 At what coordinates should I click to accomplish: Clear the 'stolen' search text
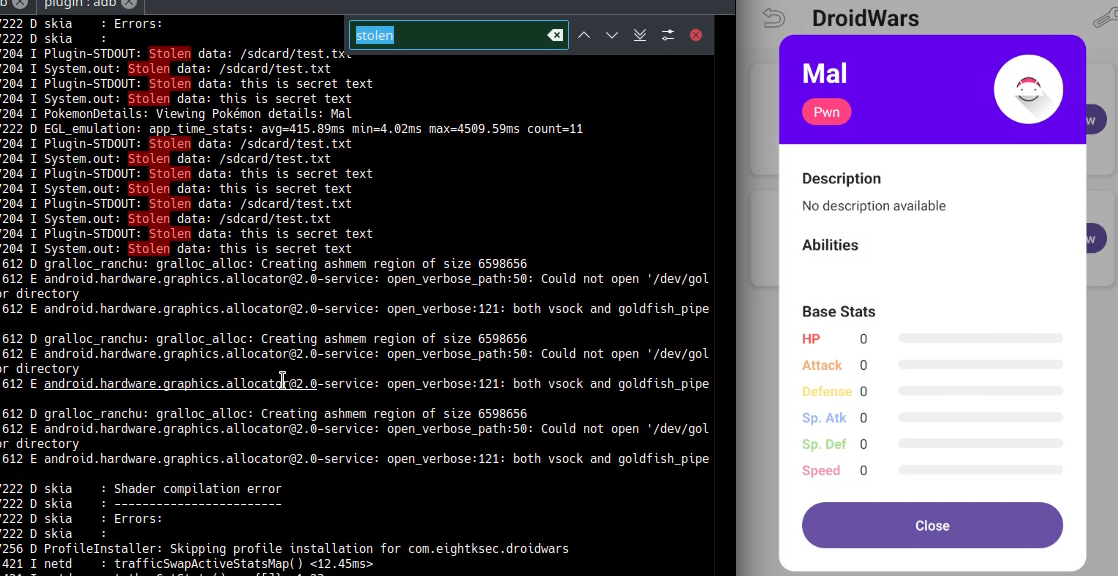(555, 35)
